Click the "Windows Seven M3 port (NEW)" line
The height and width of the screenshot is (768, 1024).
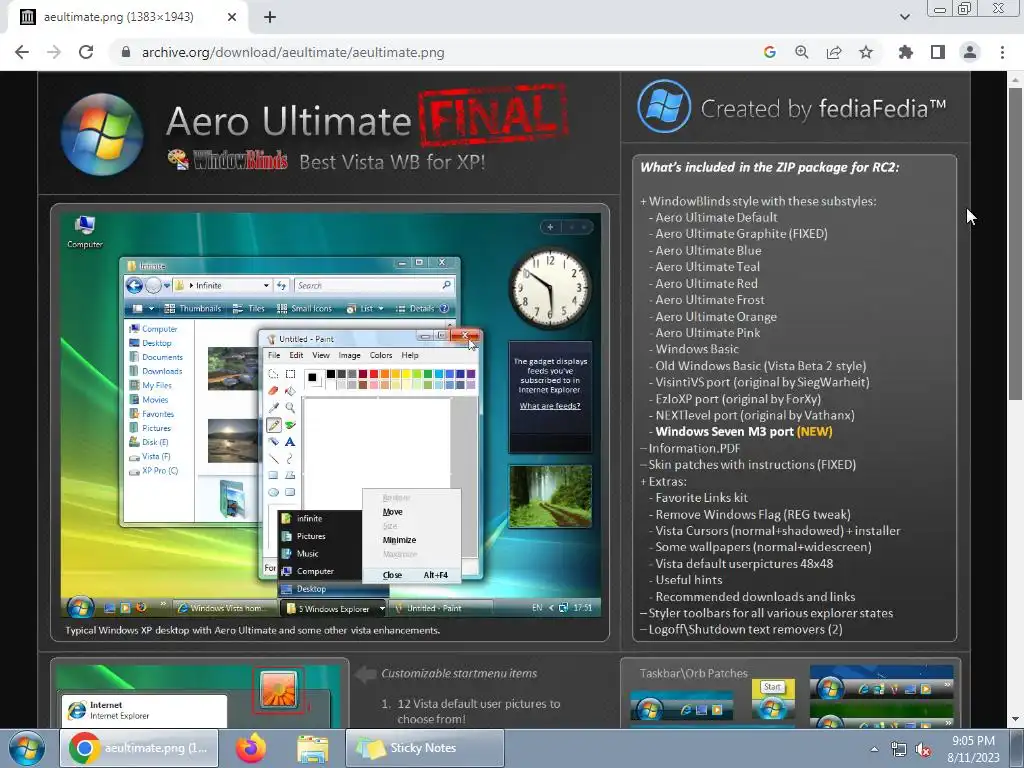[x=744, y=432]
